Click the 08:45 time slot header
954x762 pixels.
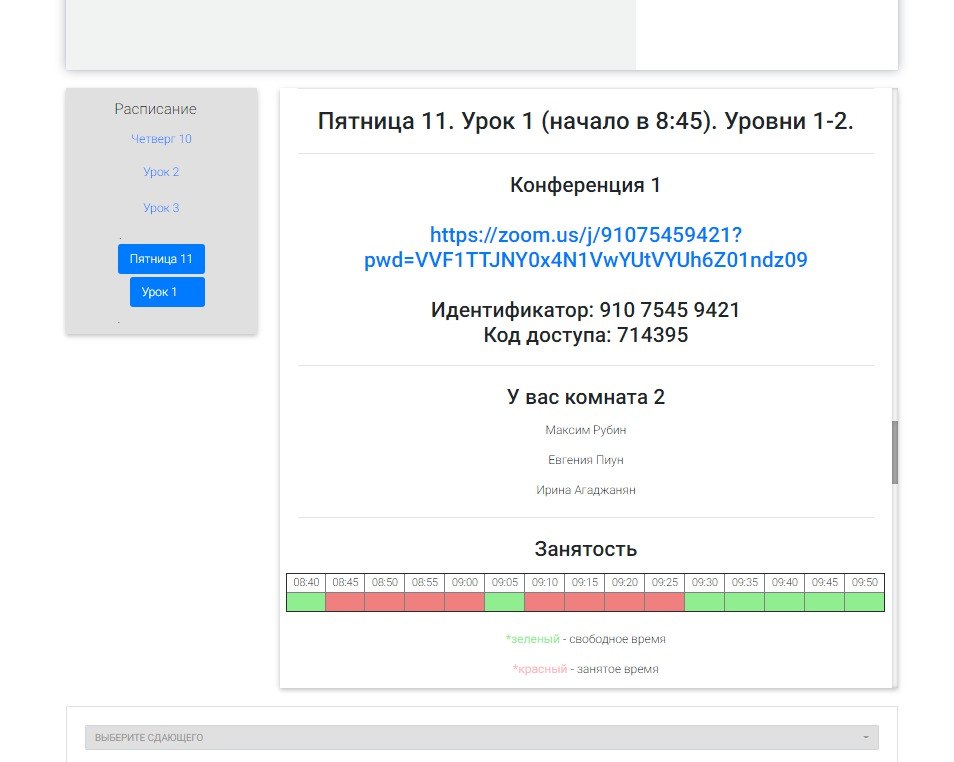(345, 582)
